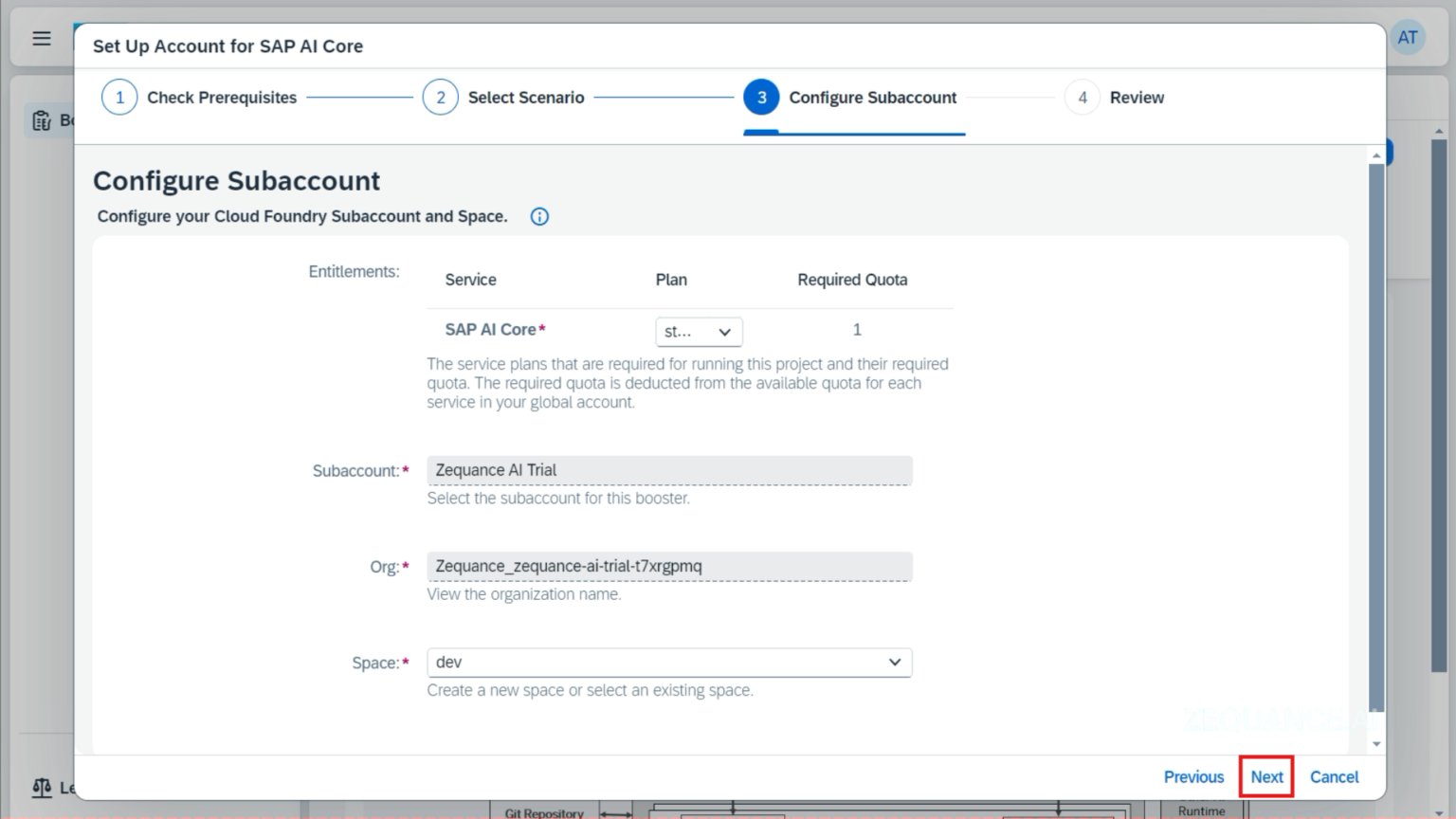Open the AT user avatar menu
This screenshot has width=1456, height=819.
(1407, 37)
